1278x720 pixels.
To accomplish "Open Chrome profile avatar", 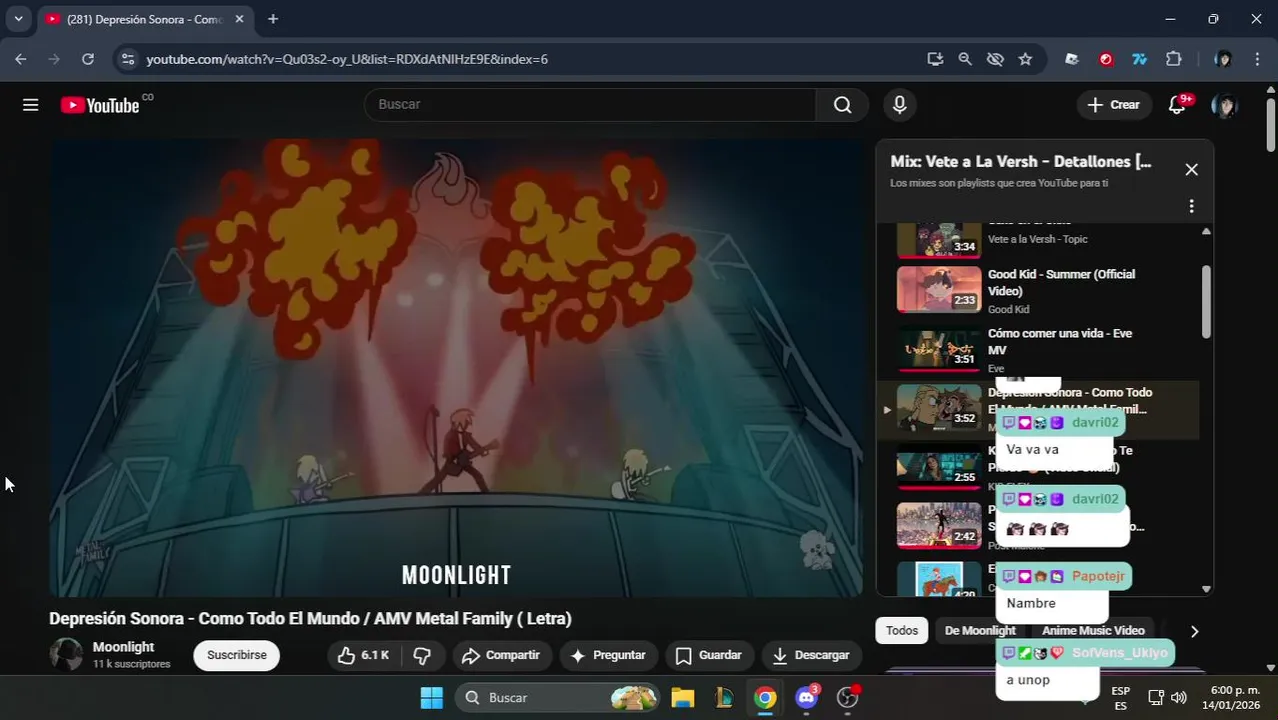I will 1223,59.
